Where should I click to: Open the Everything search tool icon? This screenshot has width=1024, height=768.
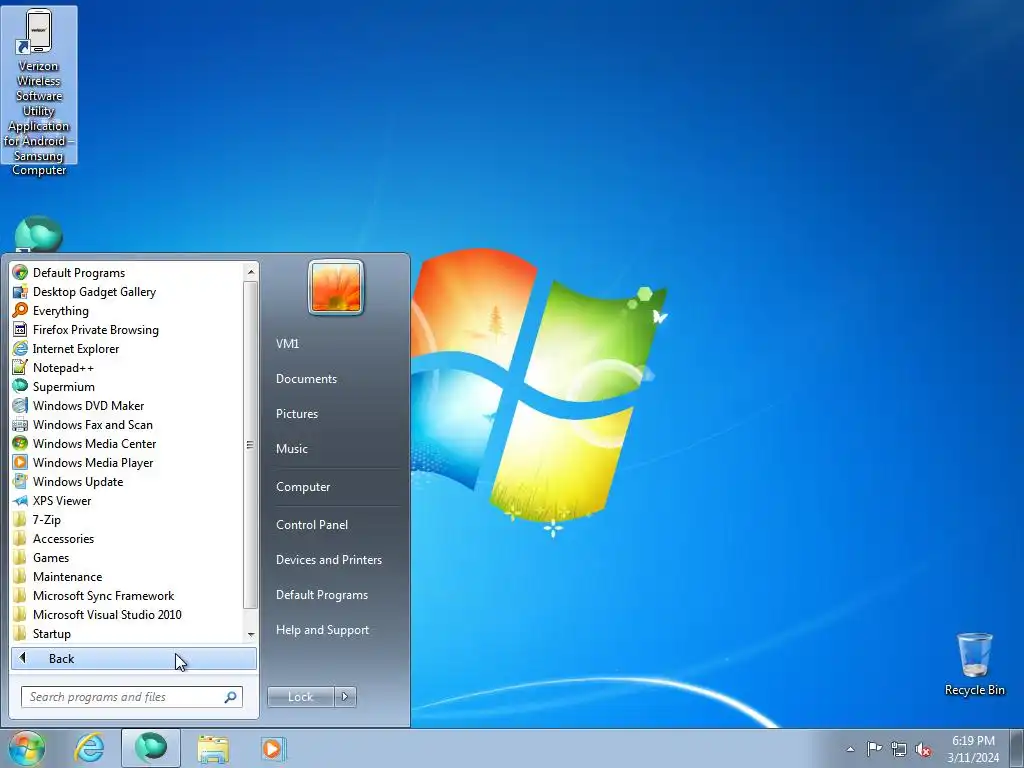[20, 310]
